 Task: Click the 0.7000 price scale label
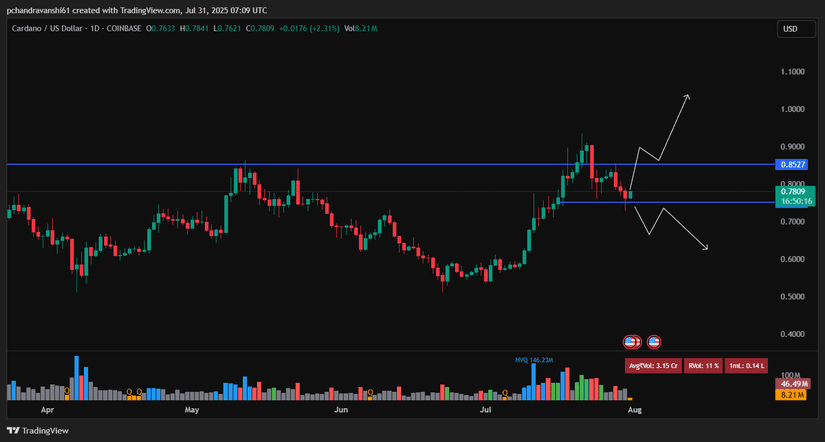[793, 222]
